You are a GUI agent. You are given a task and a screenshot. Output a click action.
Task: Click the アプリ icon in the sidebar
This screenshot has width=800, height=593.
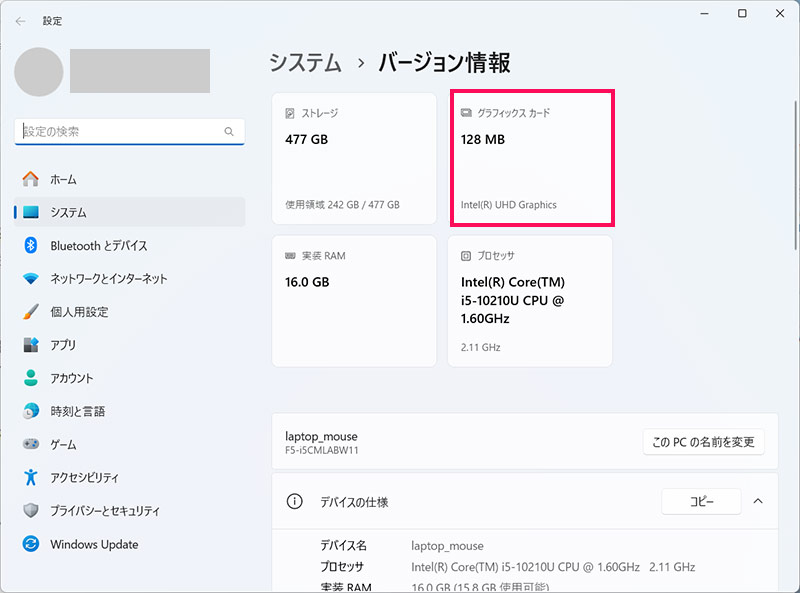pyautogui.click(x=31, y=345)
